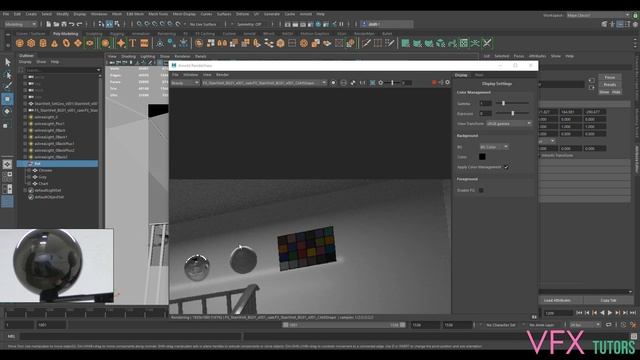Click the round render icon after camera dropdown

333,83
